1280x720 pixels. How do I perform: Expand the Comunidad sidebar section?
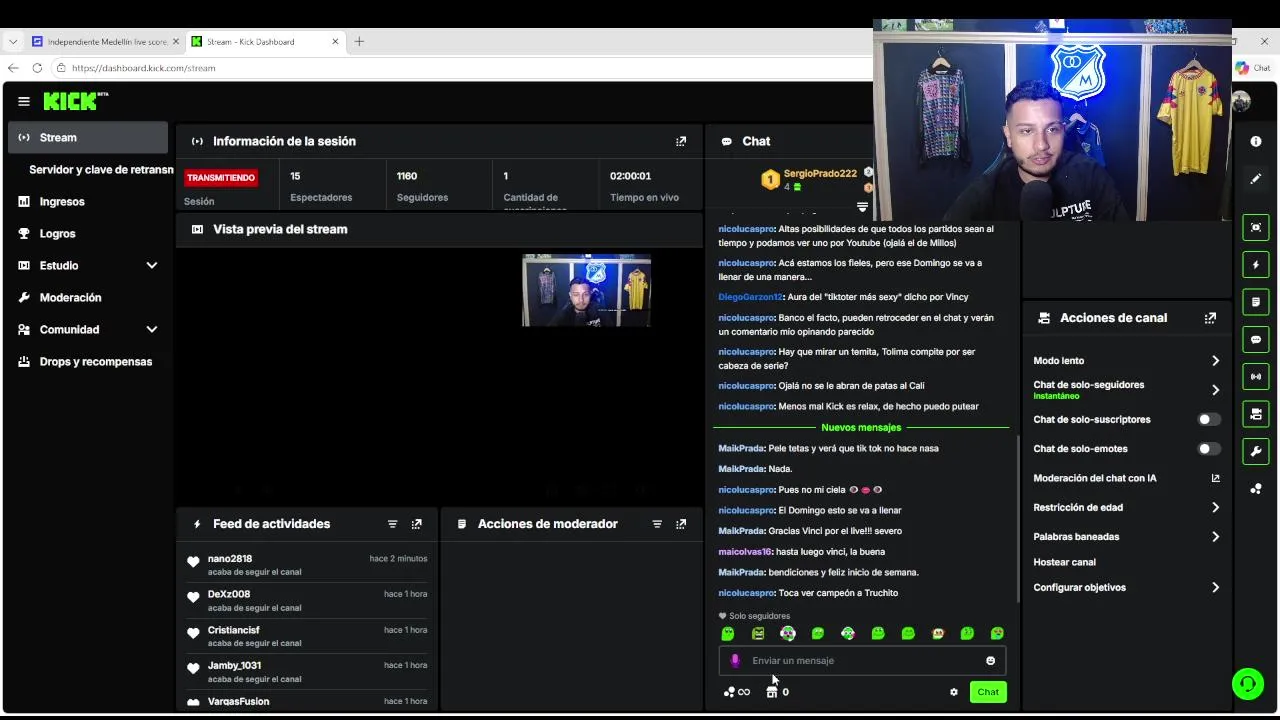coord(152,330)
